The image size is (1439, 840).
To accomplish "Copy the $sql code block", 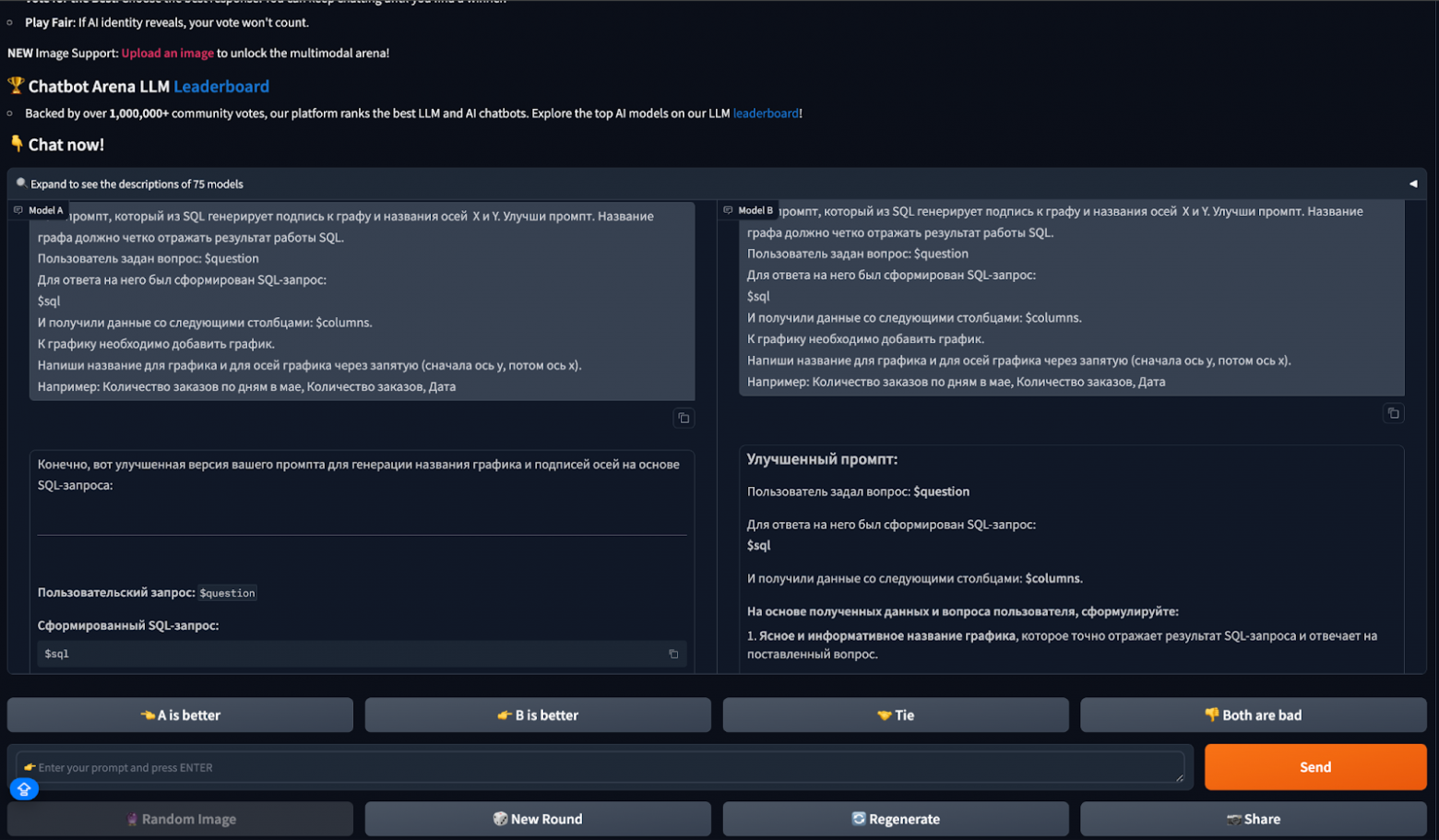I will [673, 654].
